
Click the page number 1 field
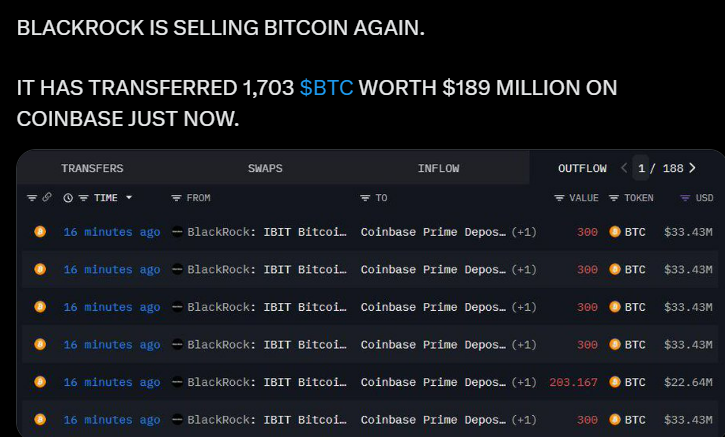point(641,168)
